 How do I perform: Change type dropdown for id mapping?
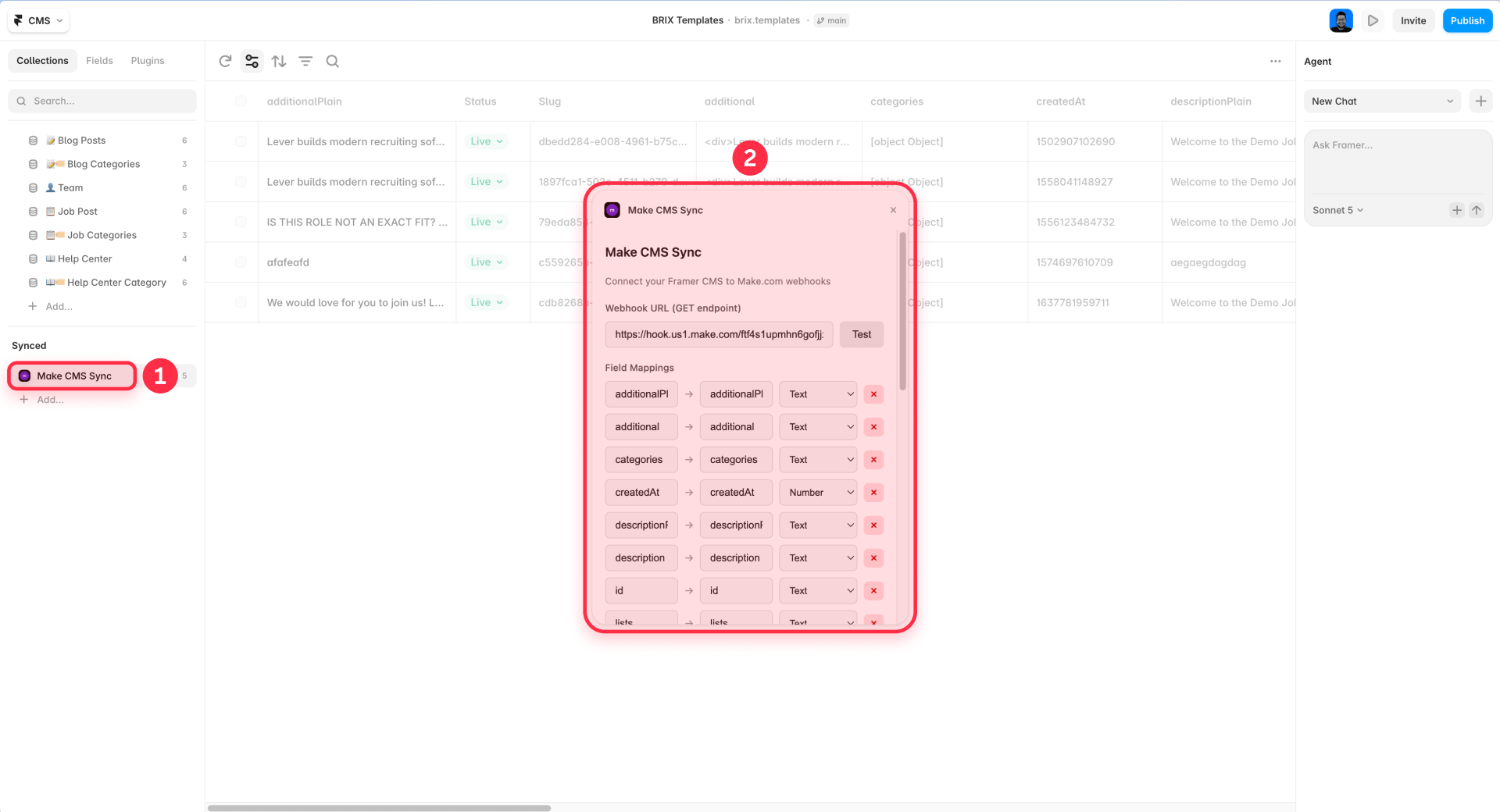tap(818, 591)
